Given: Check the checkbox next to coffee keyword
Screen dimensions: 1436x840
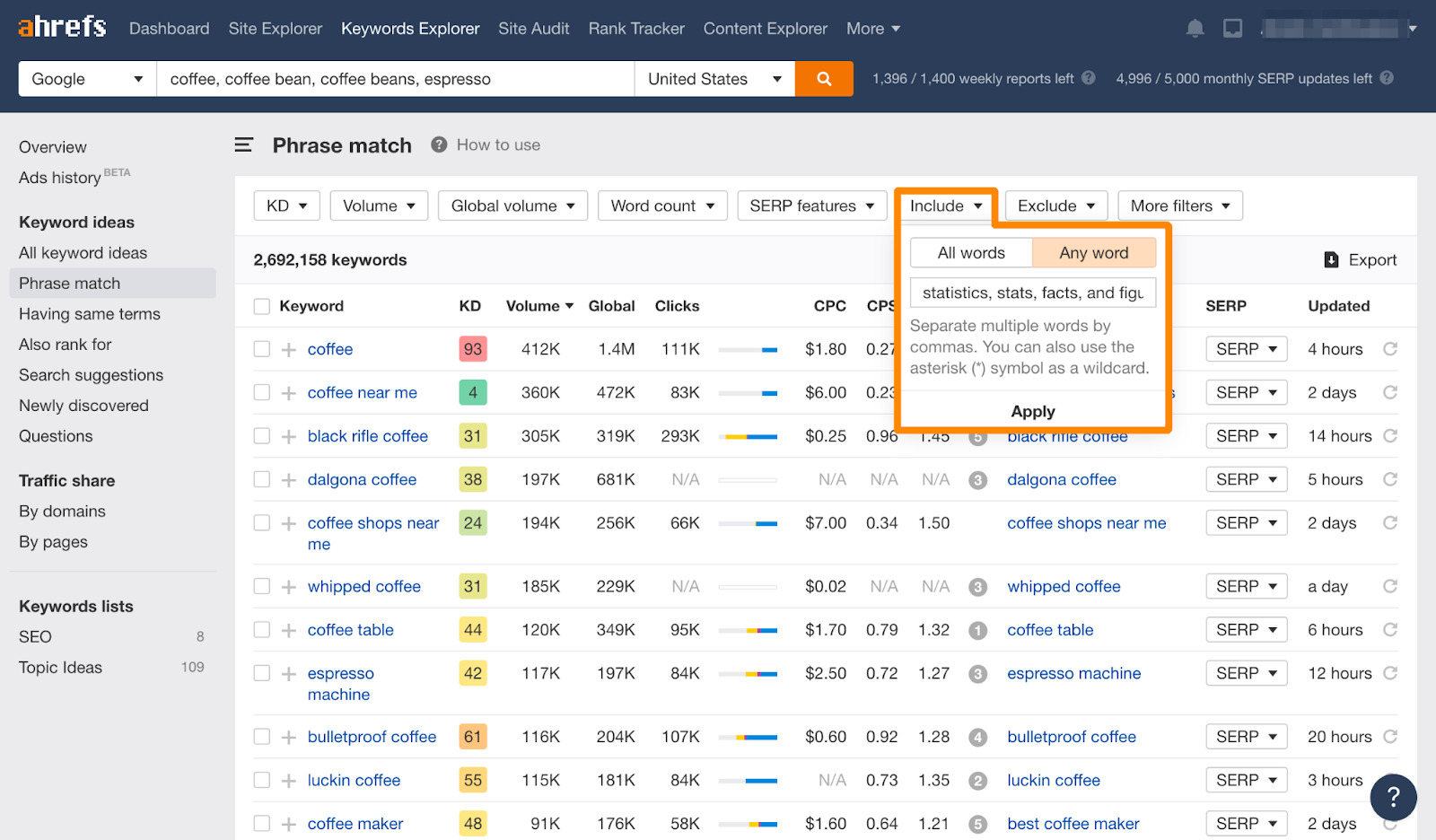Looking at the screenshot, I should pyautogui.click(x=261, y=348).
